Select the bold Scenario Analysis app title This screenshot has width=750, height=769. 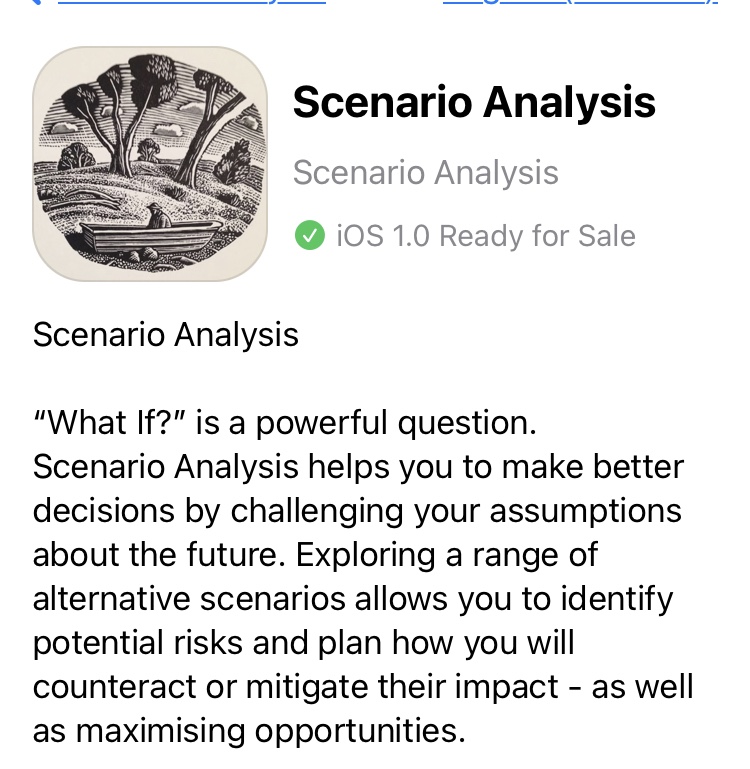tap(474, 102)
